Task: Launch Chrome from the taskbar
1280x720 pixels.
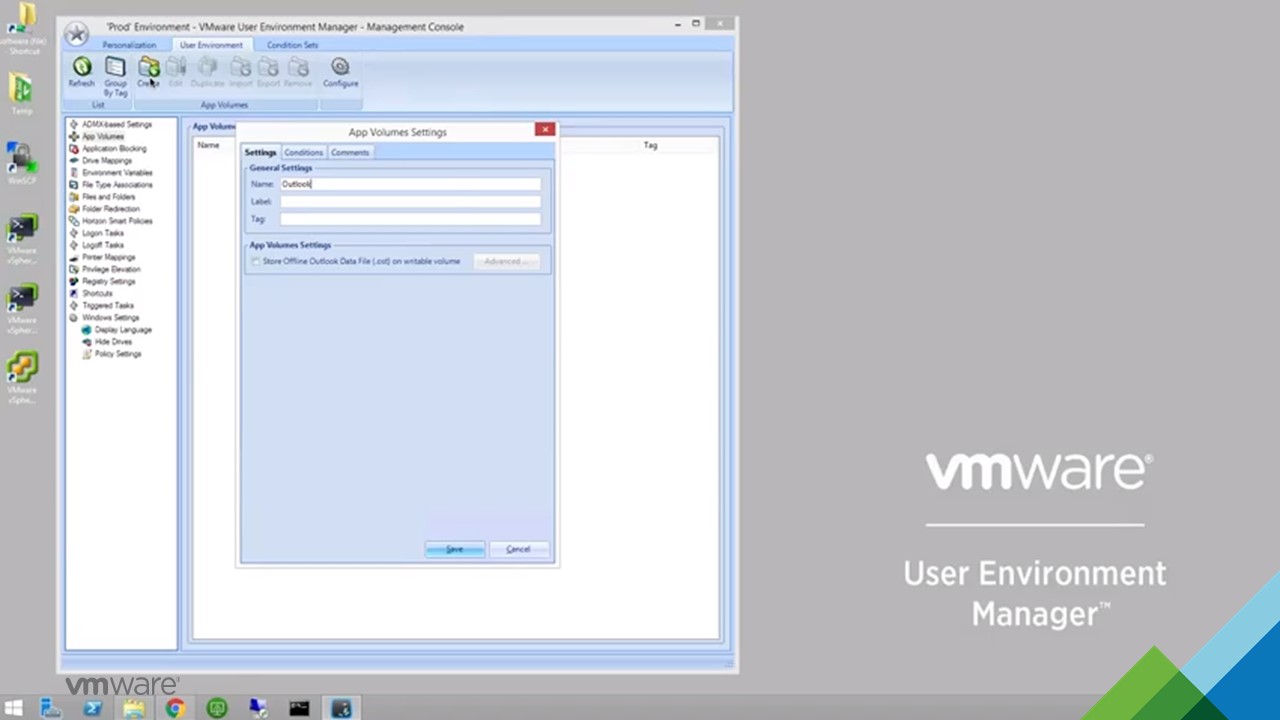Action: coord(175,708)
